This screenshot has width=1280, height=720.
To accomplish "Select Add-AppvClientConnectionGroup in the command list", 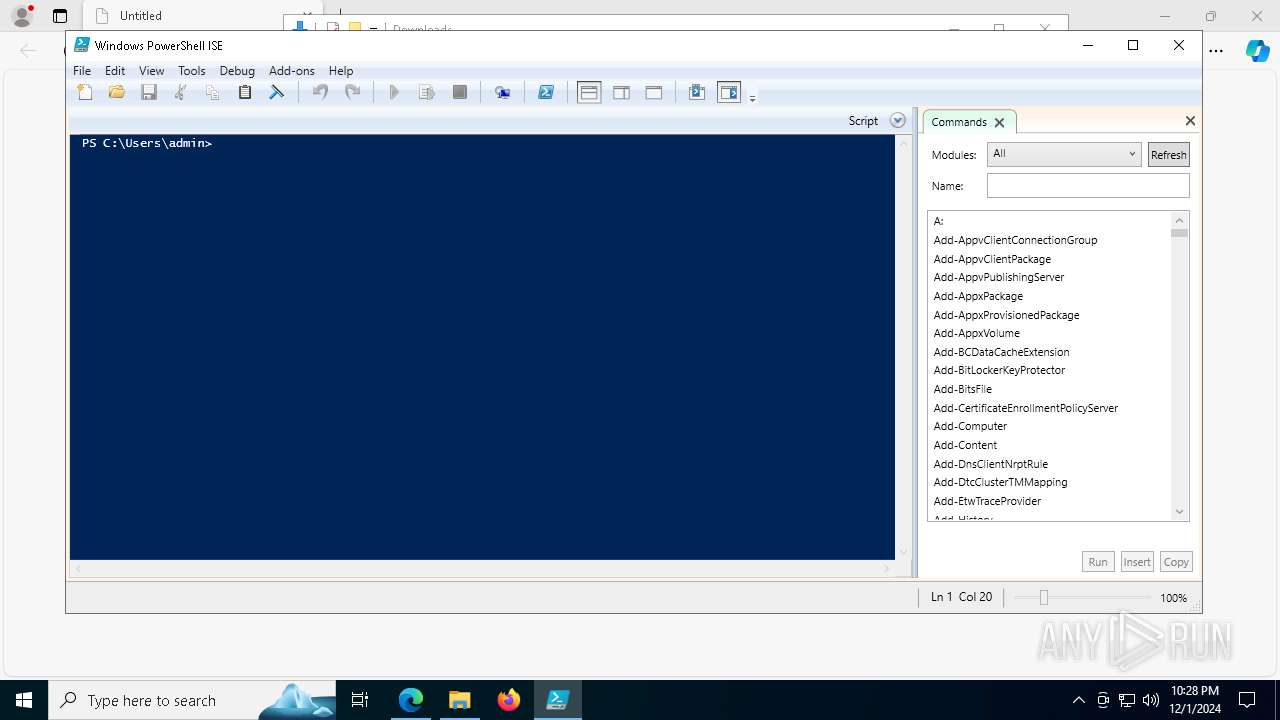I will point(1015,240).
